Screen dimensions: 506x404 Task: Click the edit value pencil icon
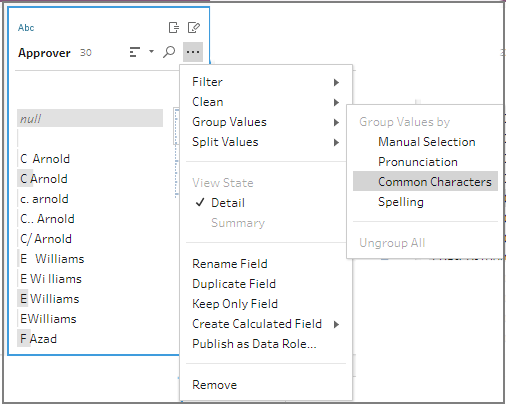coord(194,27)
